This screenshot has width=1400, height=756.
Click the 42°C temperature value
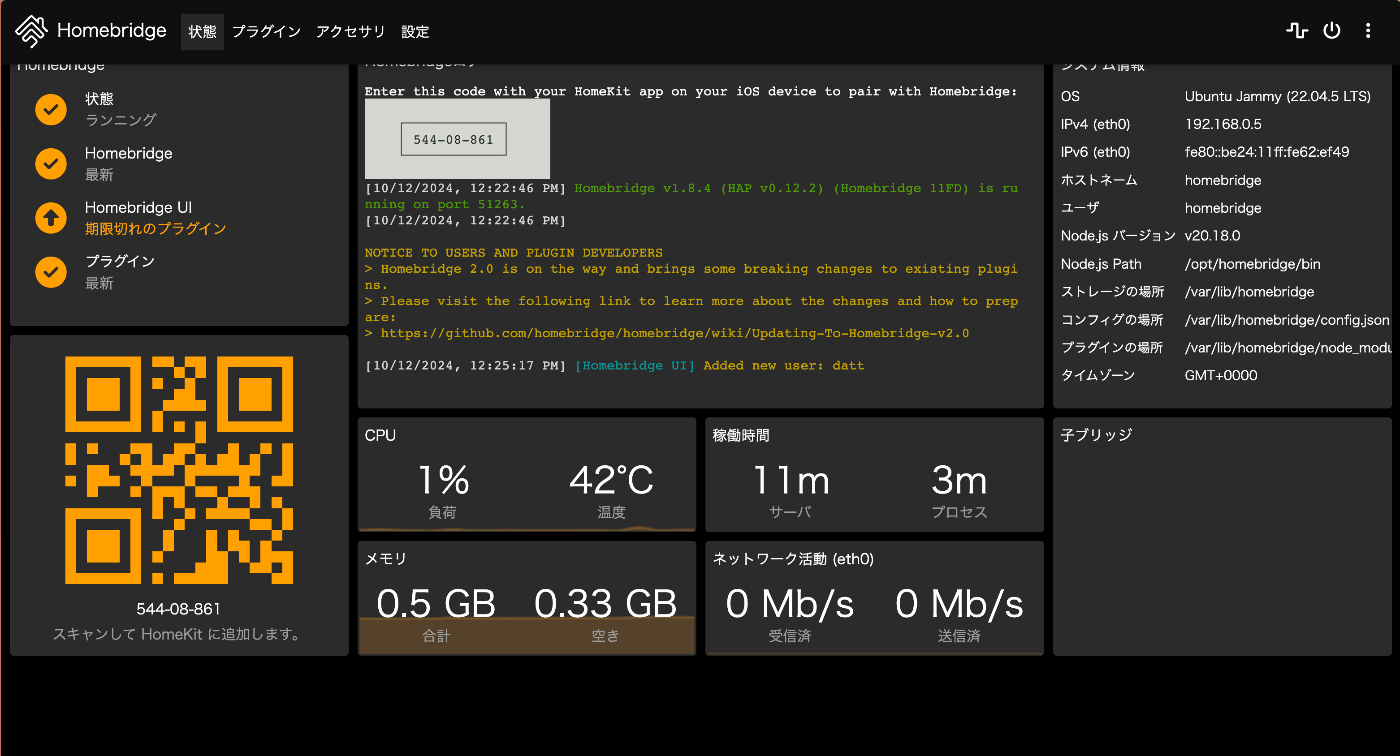click(612, 481)
